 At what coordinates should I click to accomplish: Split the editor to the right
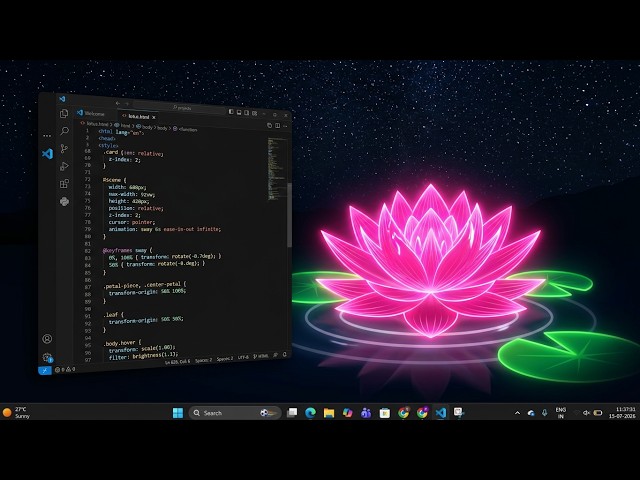click(x=278, y=126)
